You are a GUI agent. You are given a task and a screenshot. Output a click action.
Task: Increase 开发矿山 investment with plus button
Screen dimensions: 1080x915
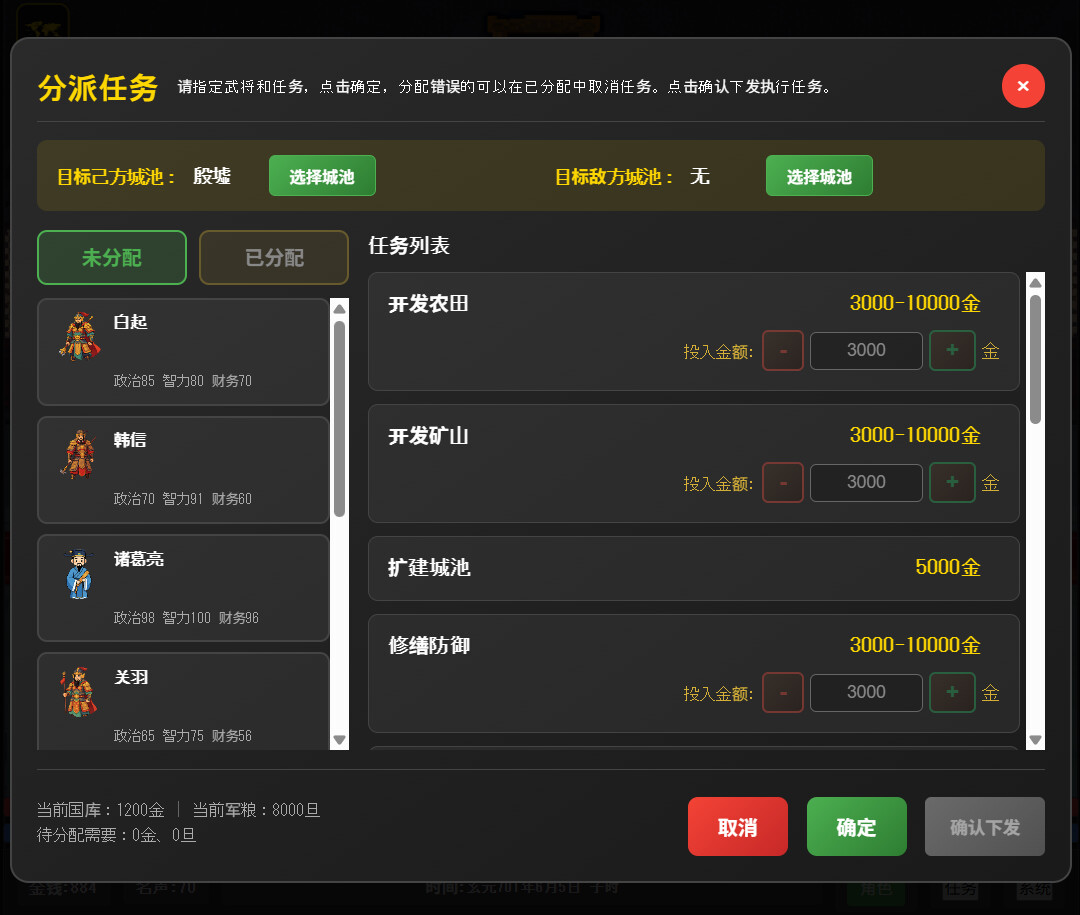952,482
